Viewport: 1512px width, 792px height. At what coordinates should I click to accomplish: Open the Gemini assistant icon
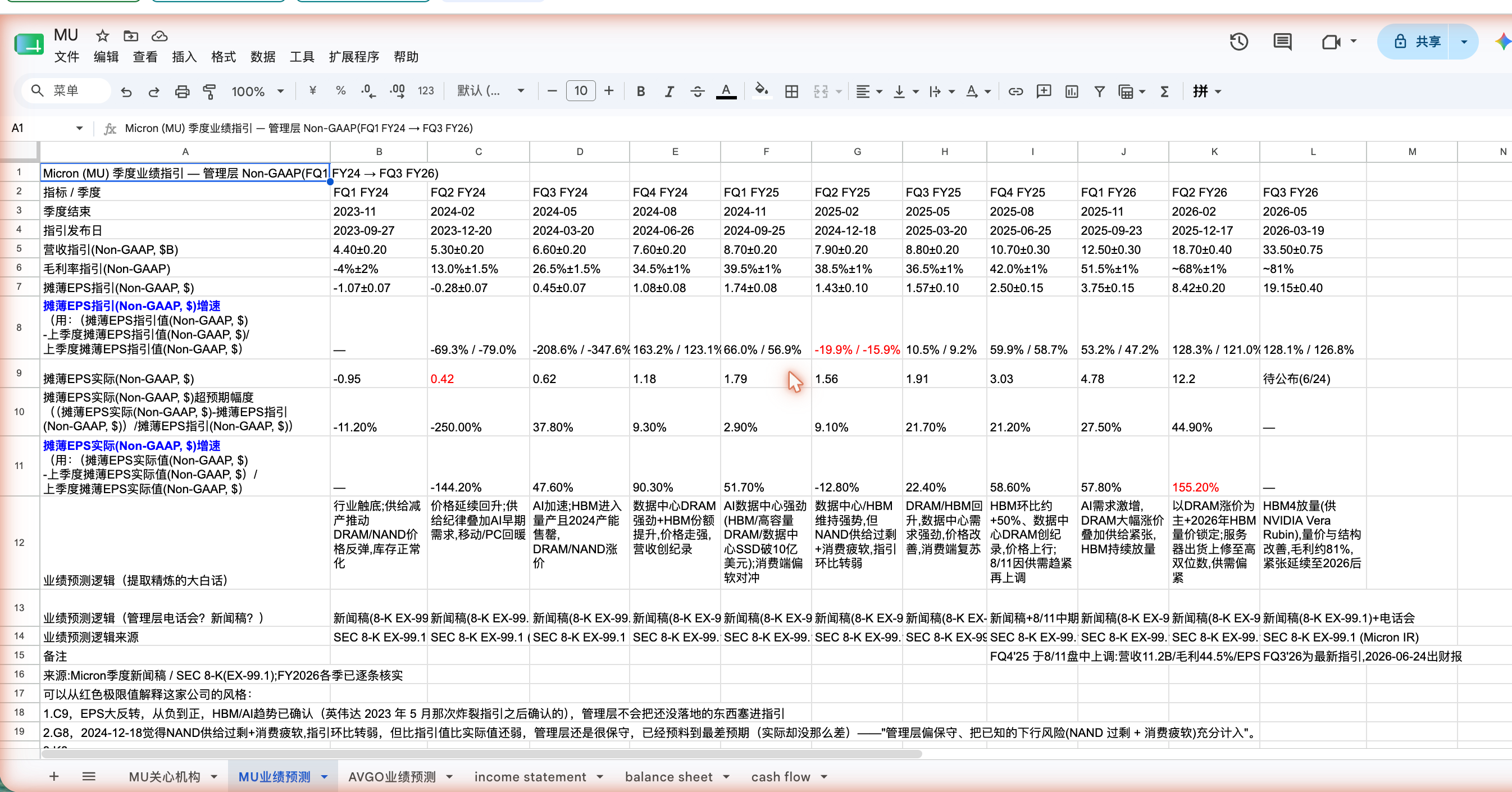tap(1502, 42)
